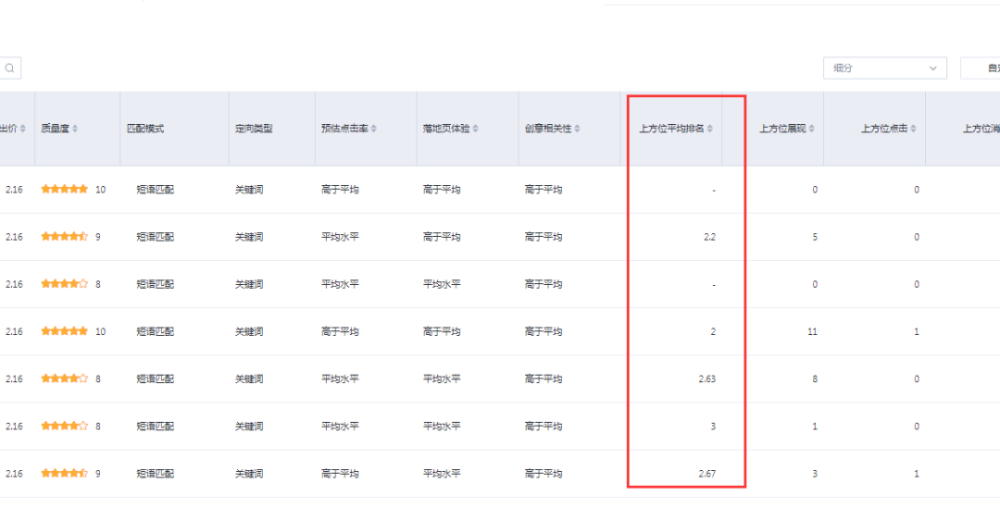Screen dimensions: 1000x508
Task: Click the partially visible button right of 细分
Action: pyautogui.click(x=982, y=68)
